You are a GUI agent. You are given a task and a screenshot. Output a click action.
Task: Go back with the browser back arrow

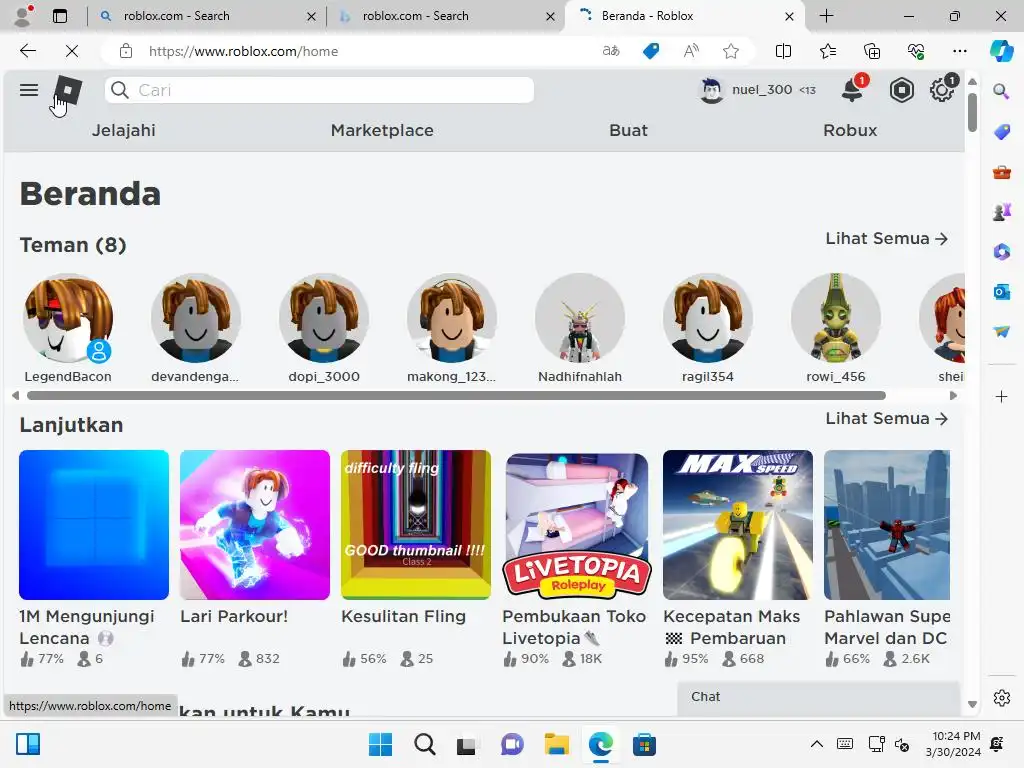(27, 51)
